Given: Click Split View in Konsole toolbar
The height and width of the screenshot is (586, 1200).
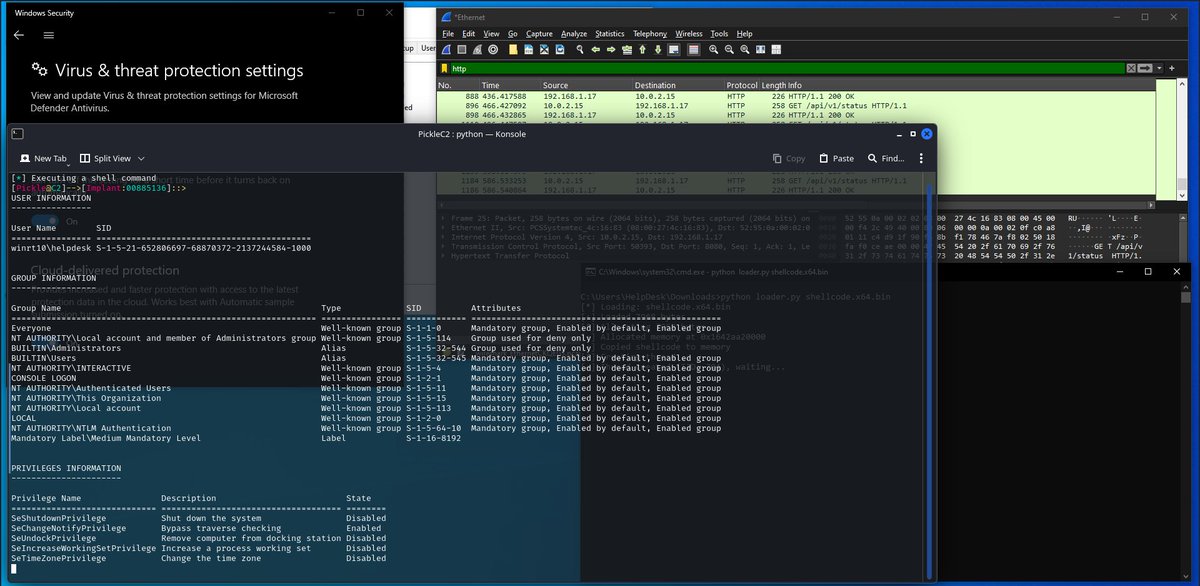Looking at the screenshot, I should (x=105, y=158).
